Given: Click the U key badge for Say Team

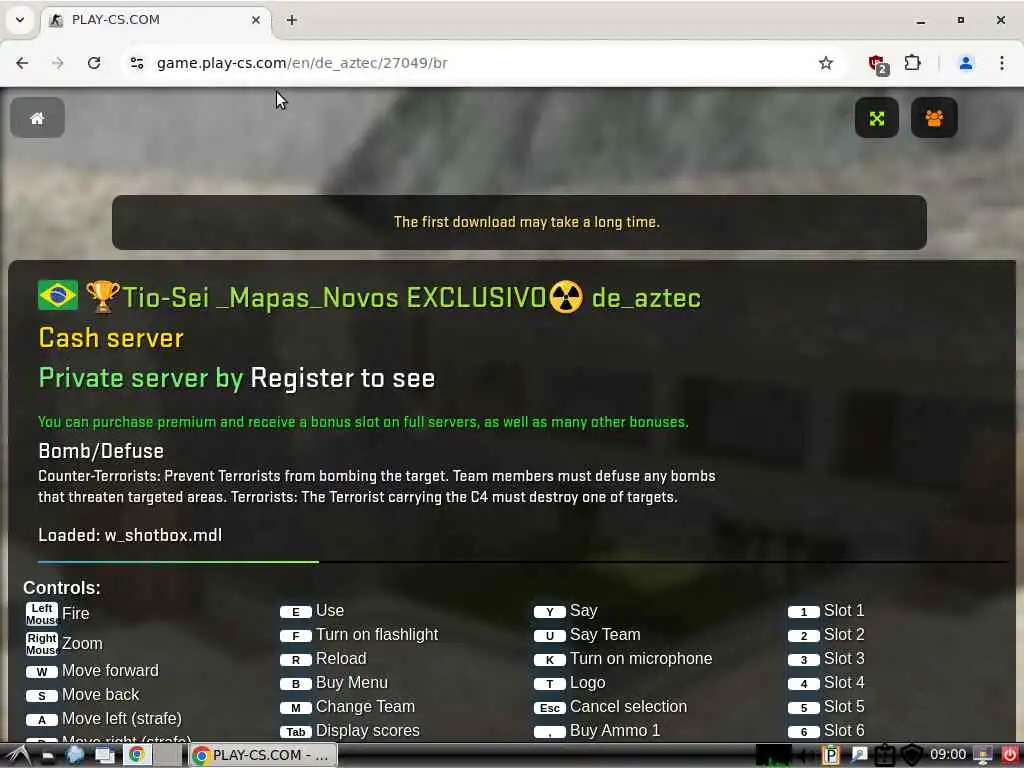Looking at the screenshot, I should click(550, 636).
